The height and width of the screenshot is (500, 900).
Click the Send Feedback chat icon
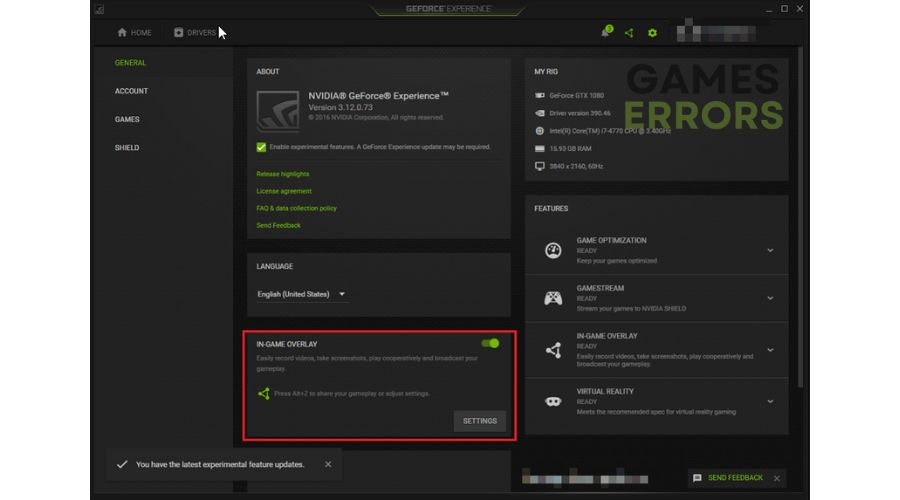point(697,478)
